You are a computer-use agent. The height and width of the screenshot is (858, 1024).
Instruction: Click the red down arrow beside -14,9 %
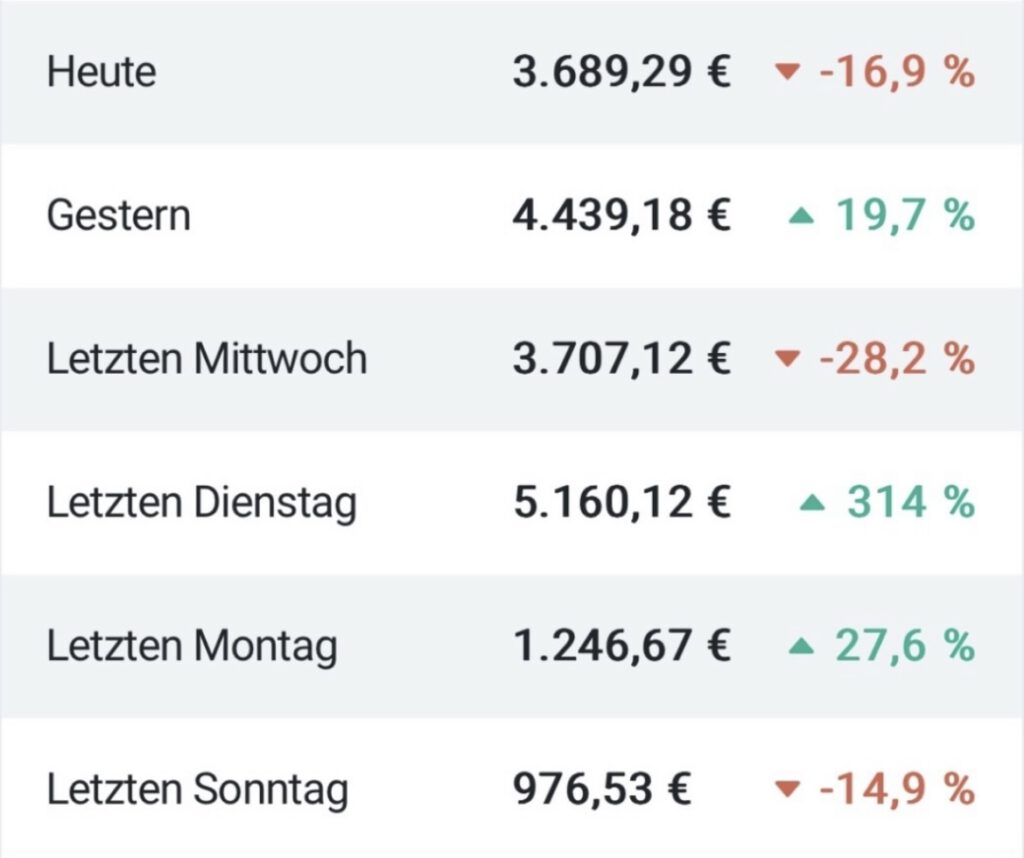(787, 789)
